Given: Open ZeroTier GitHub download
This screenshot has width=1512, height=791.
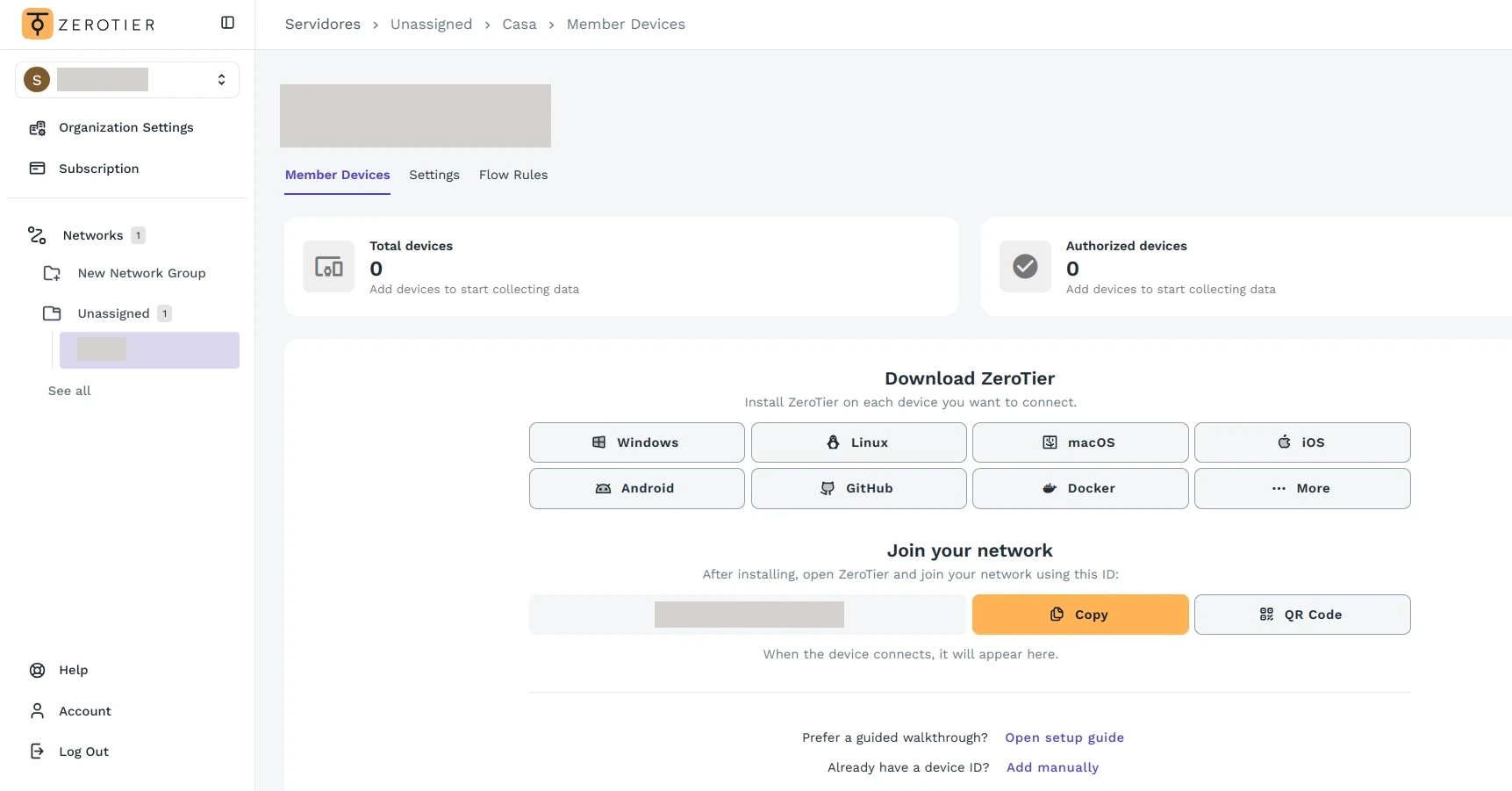Looking at the screenshot, I should point(859,488).
